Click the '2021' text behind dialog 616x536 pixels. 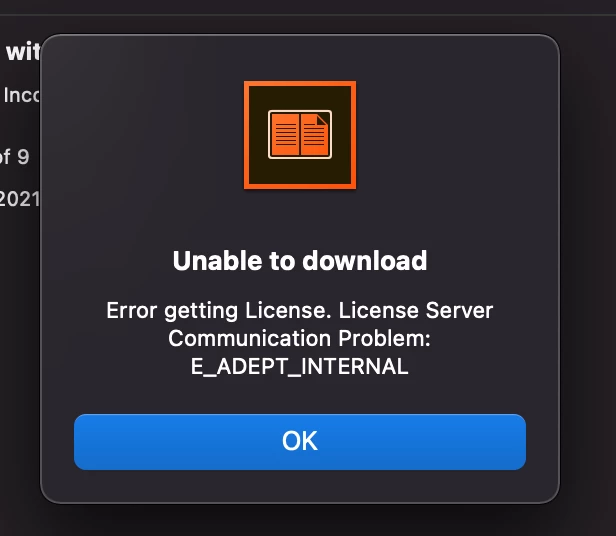(x=20, y=199)
